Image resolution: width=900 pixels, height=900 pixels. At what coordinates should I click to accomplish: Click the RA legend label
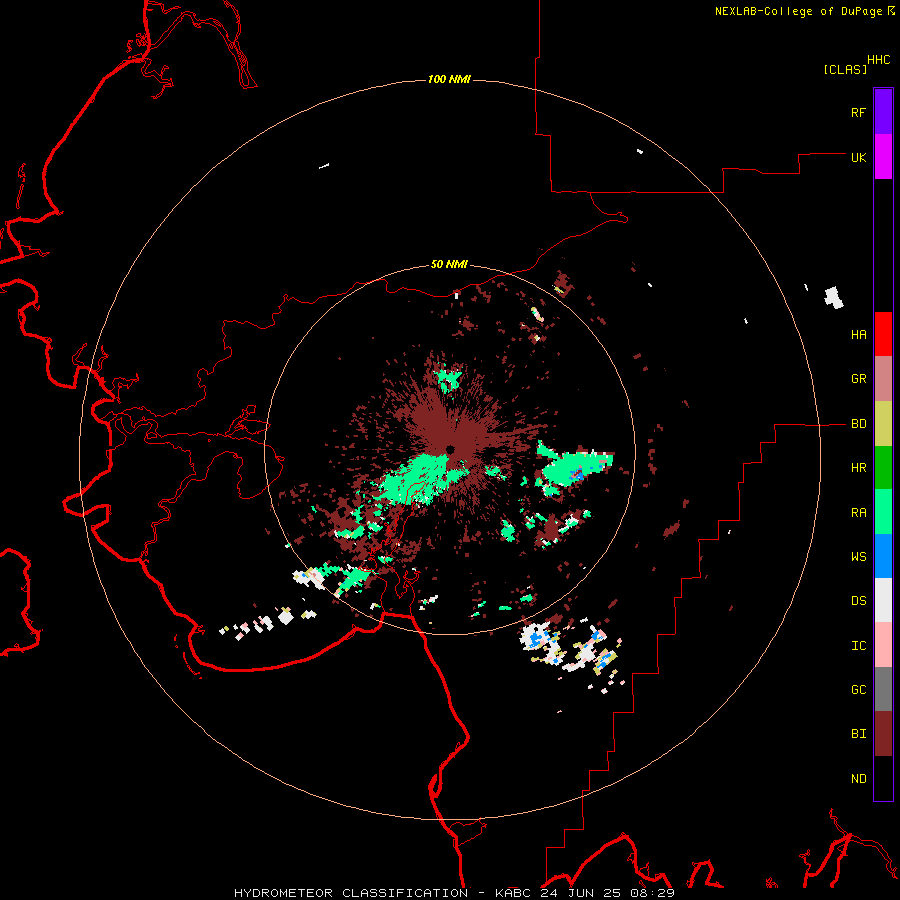pyautogui.click(x=858, y=513)
